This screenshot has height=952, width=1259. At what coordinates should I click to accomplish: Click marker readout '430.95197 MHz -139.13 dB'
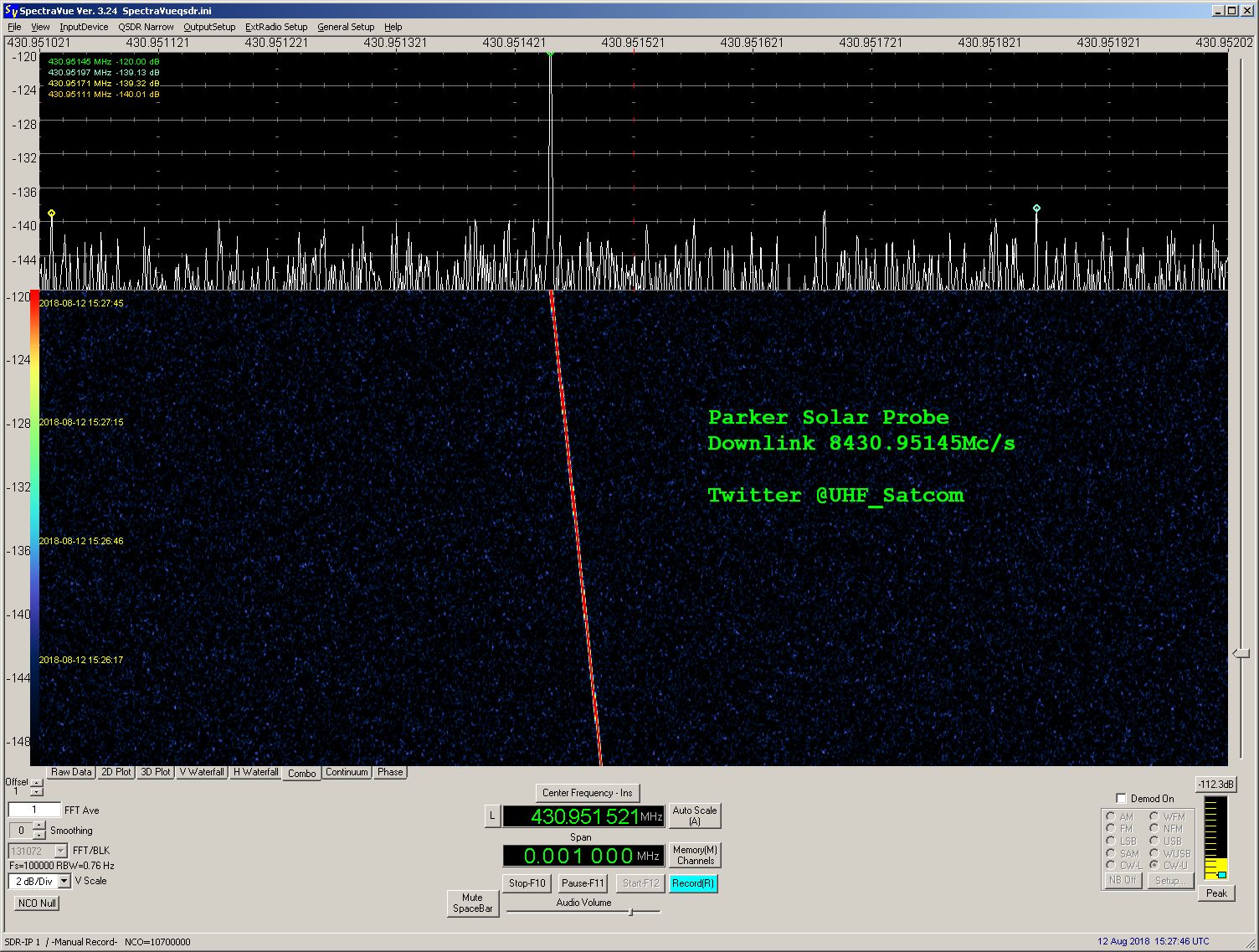[104, 73]
